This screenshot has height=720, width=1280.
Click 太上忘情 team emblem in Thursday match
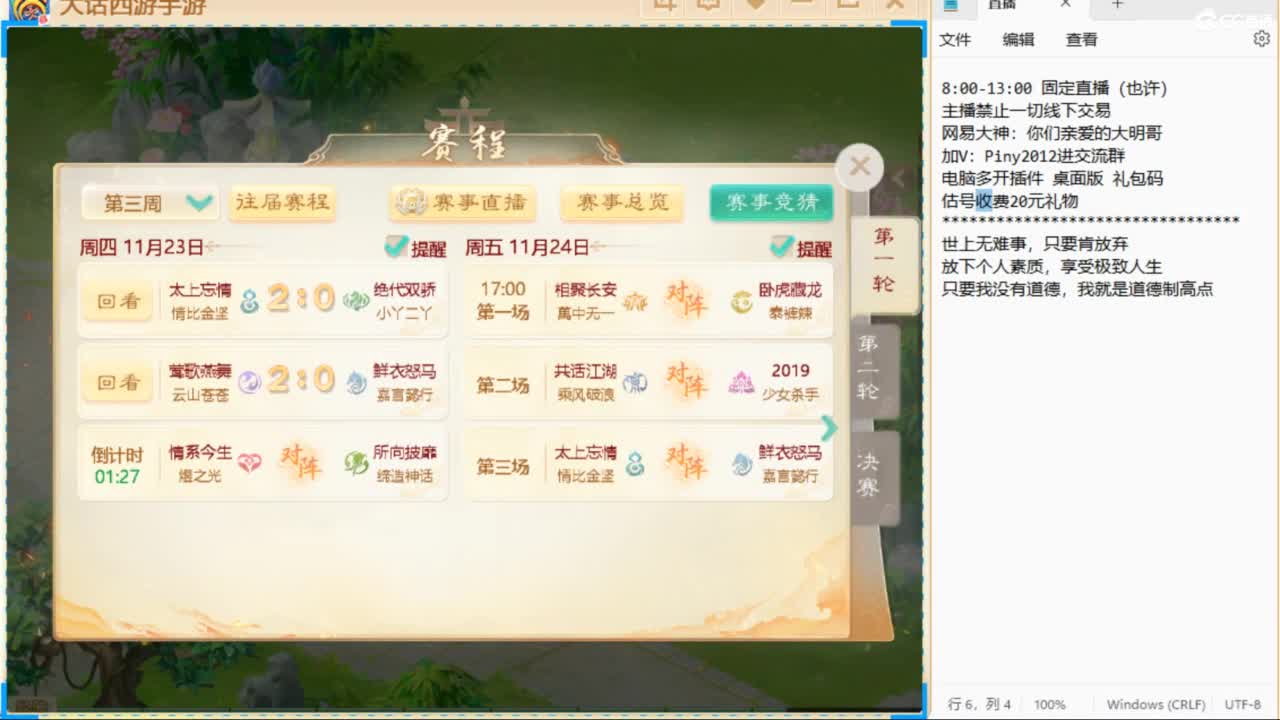250,300
